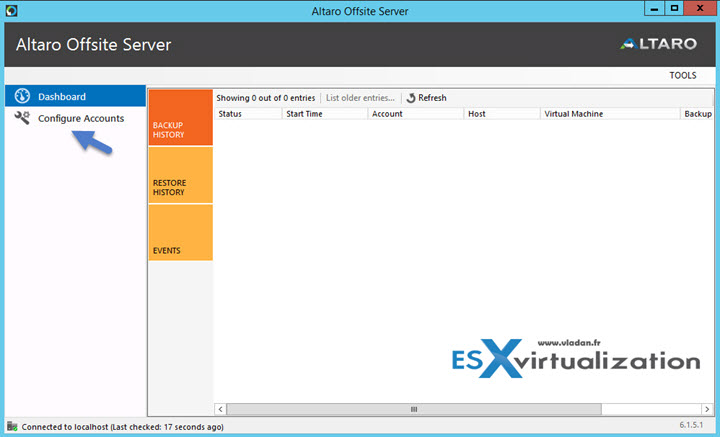
Task: Click List older entries link
Action: click(x=360, y=98)
